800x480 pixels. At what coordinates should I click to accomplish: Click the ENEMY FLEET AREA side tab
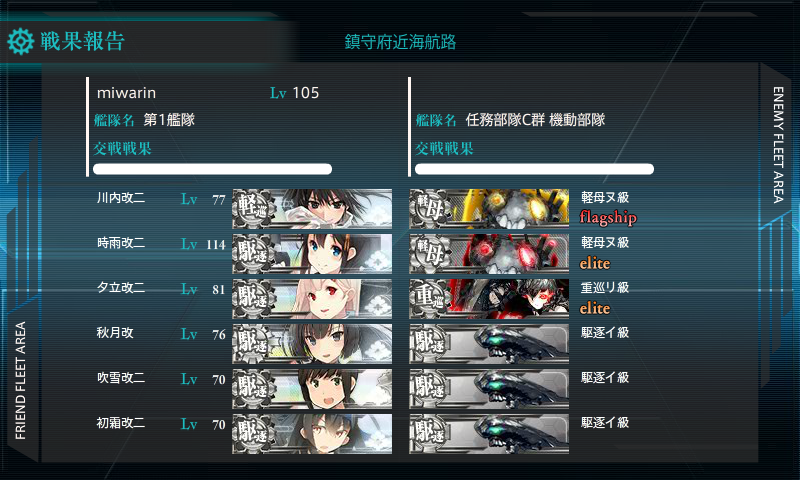(x=778, y=145)
